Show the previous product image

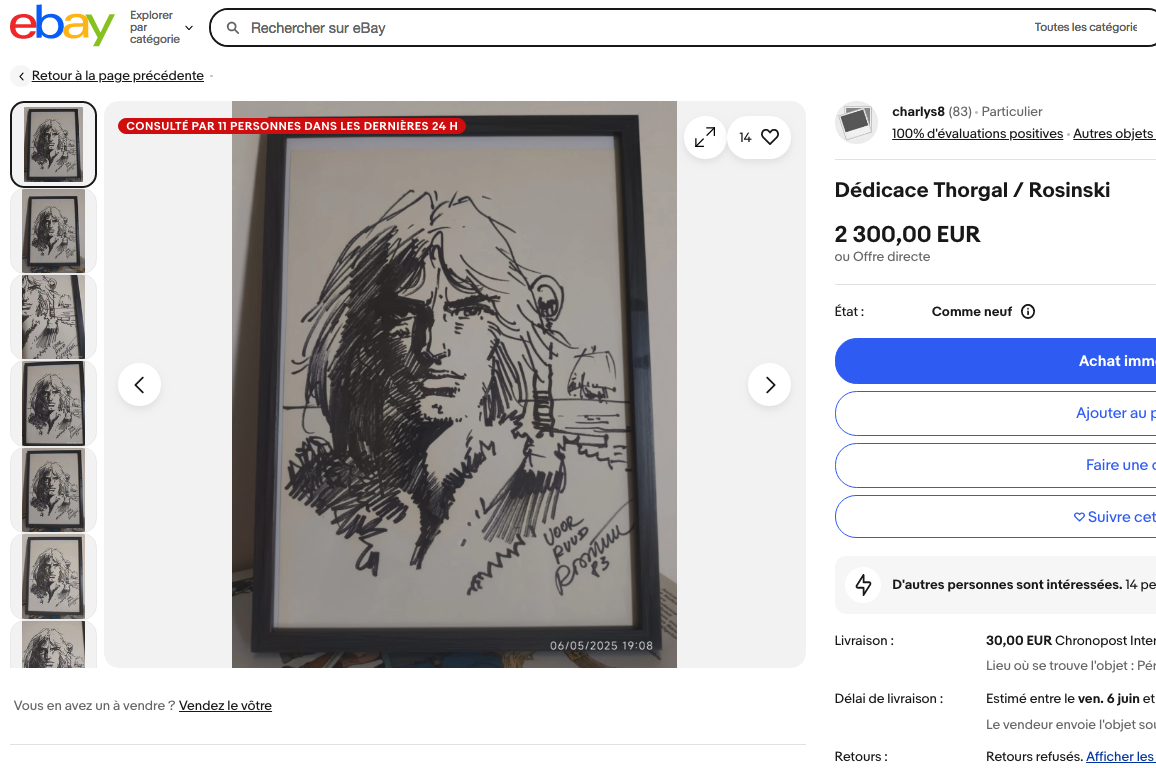click(x=140, y=385)
